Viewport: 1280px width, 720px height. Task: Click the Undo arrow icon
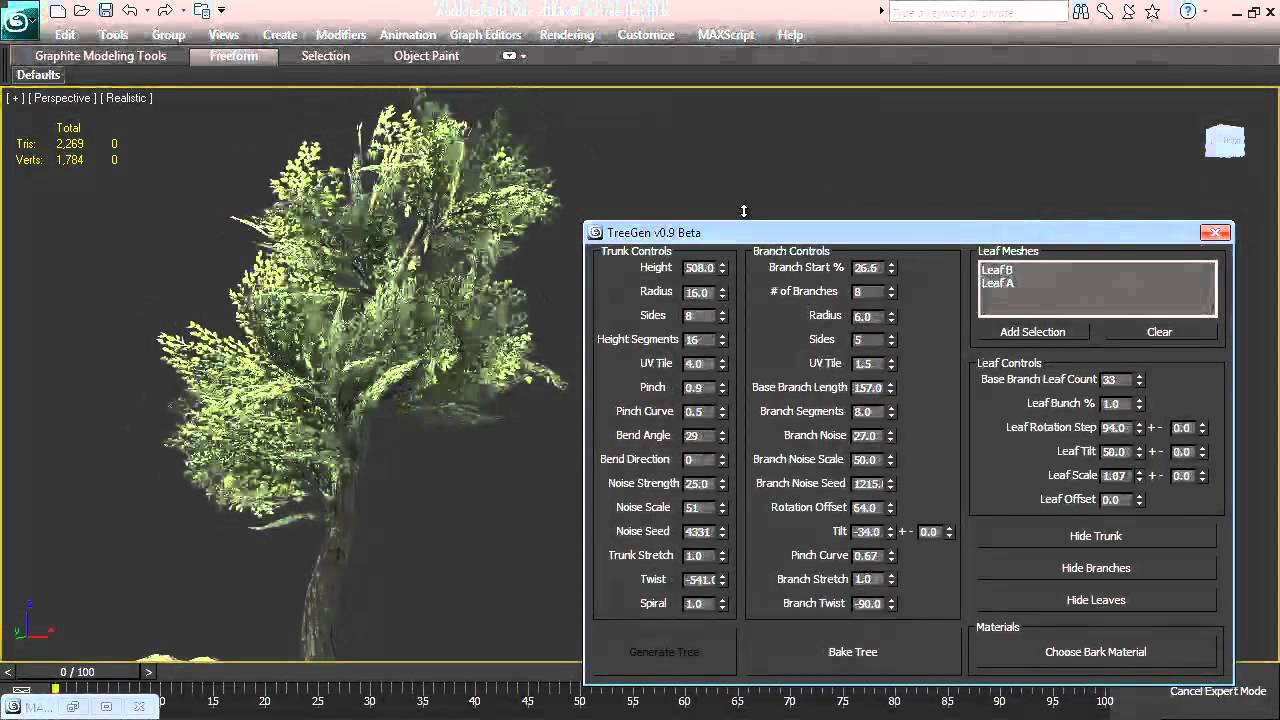tap(129, 11)
